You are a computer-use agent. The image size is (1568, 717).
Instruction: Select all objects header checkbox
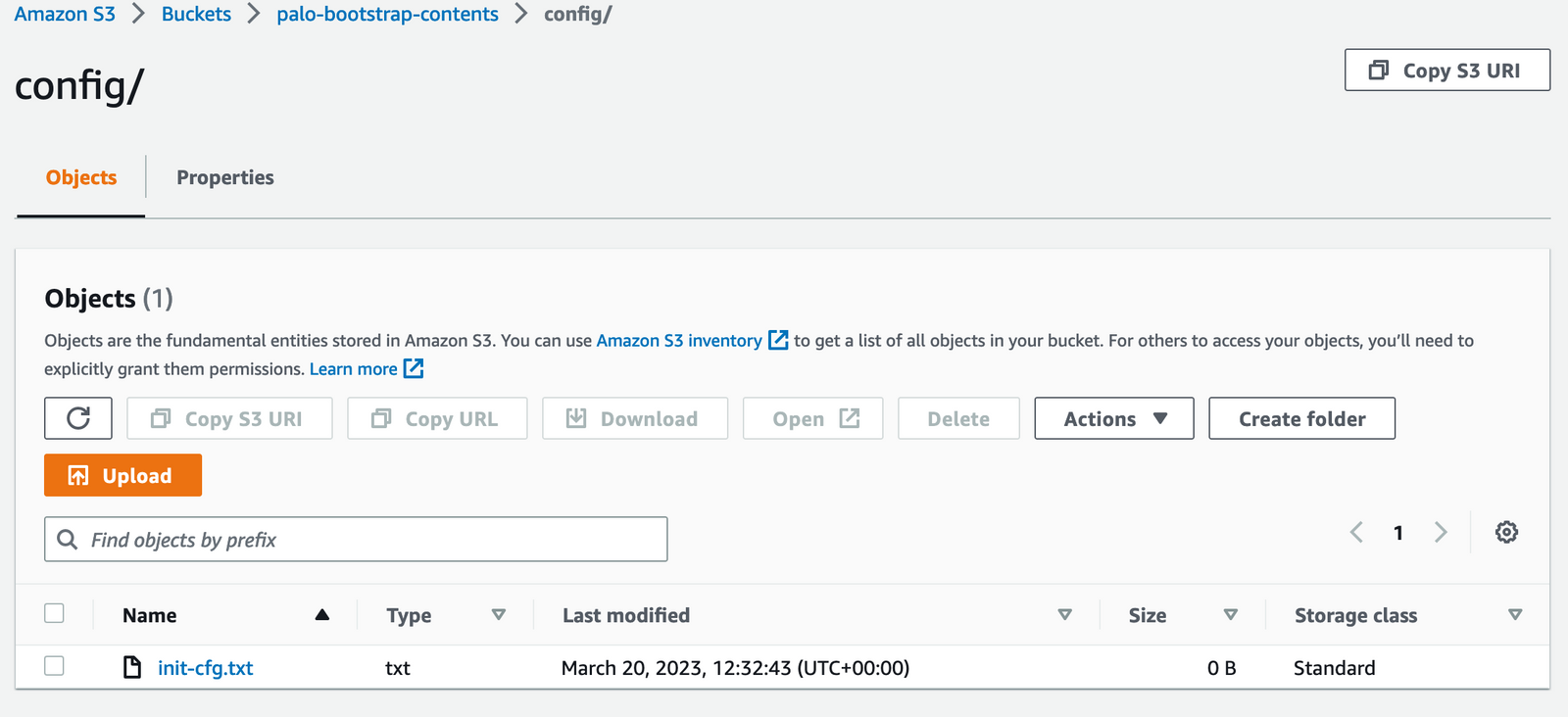tap(55, 613)
